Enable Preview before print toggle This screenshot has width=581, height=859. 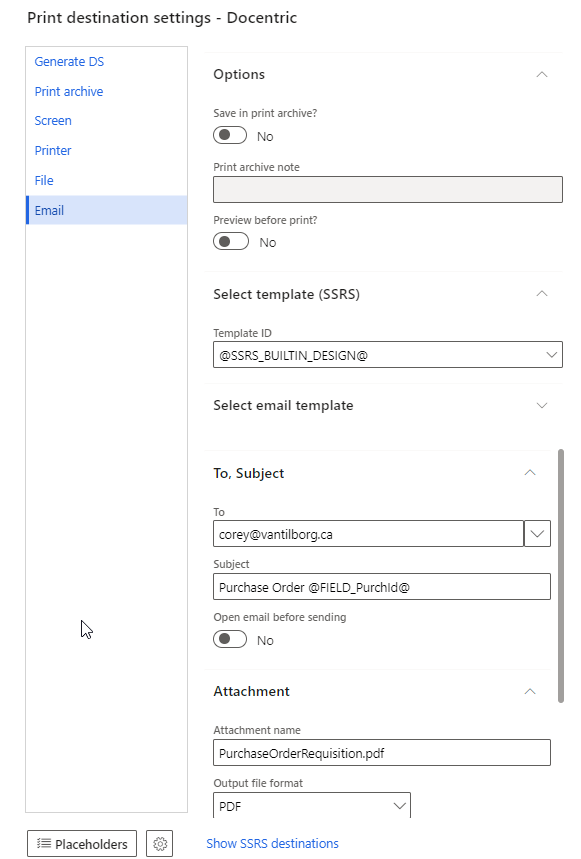click(x=231, y=242)
